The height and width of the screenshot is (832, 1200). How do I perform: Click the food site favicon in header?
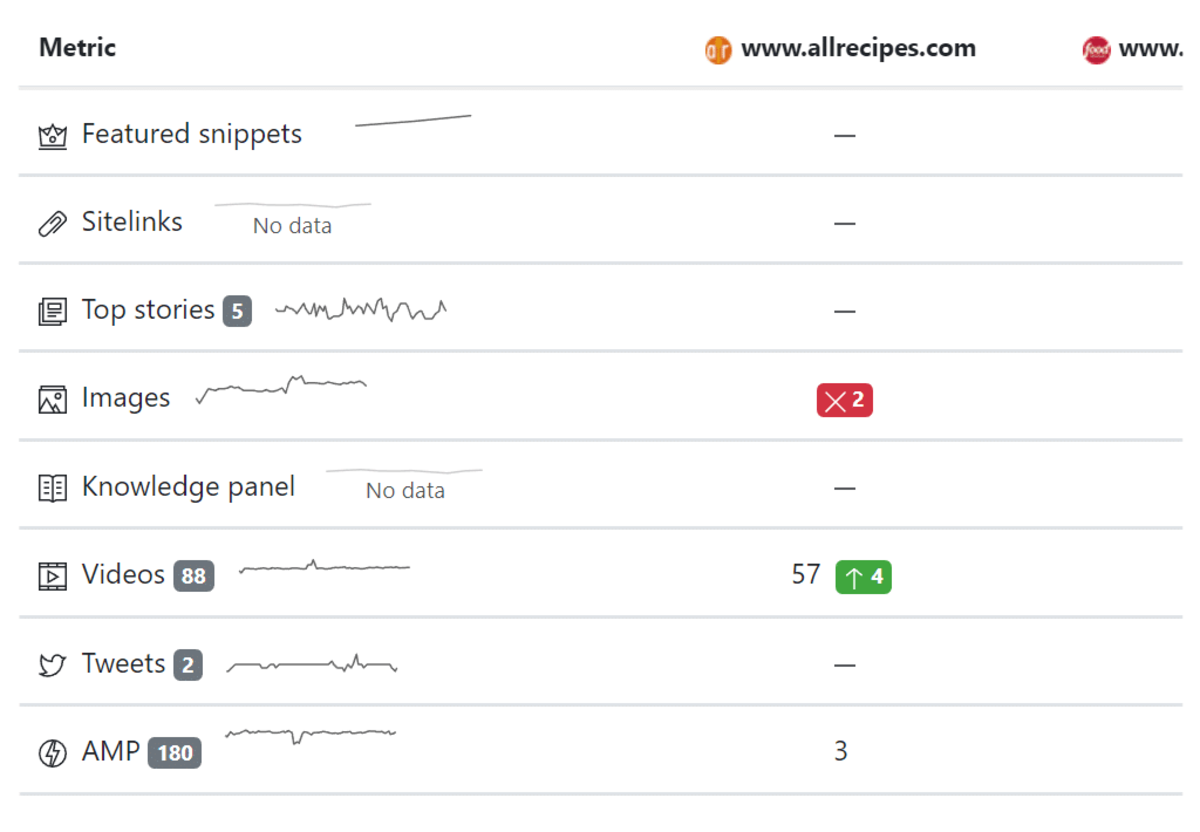pos(1096,49)
